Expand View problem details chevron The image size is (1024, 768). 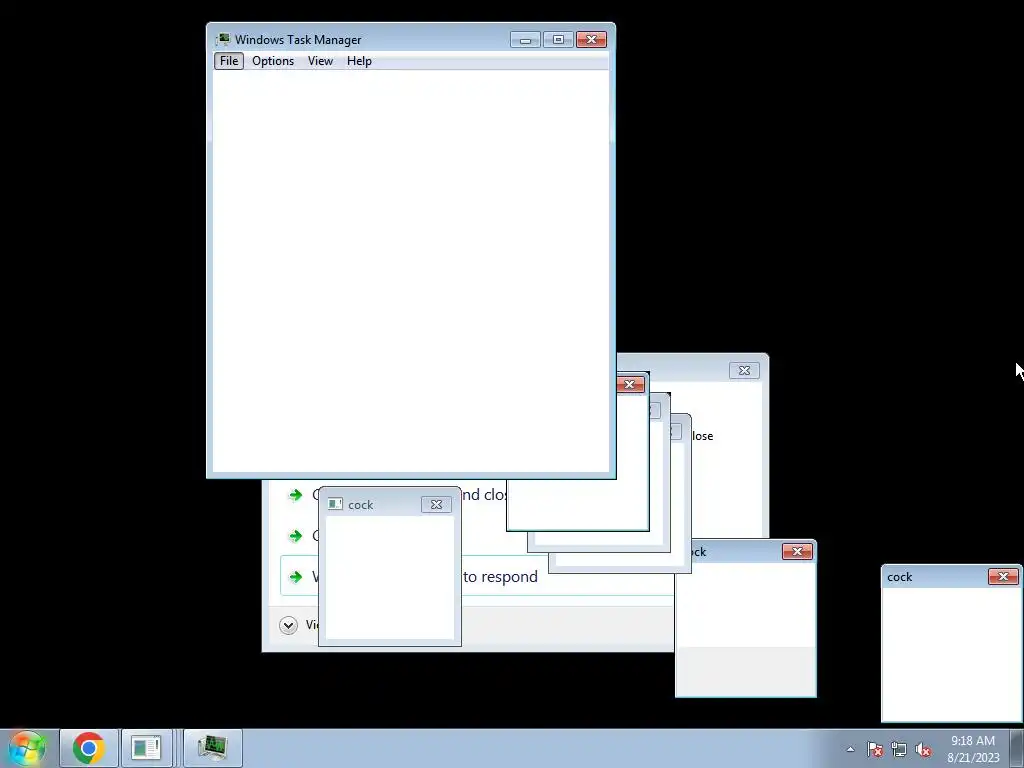(288, 625)
